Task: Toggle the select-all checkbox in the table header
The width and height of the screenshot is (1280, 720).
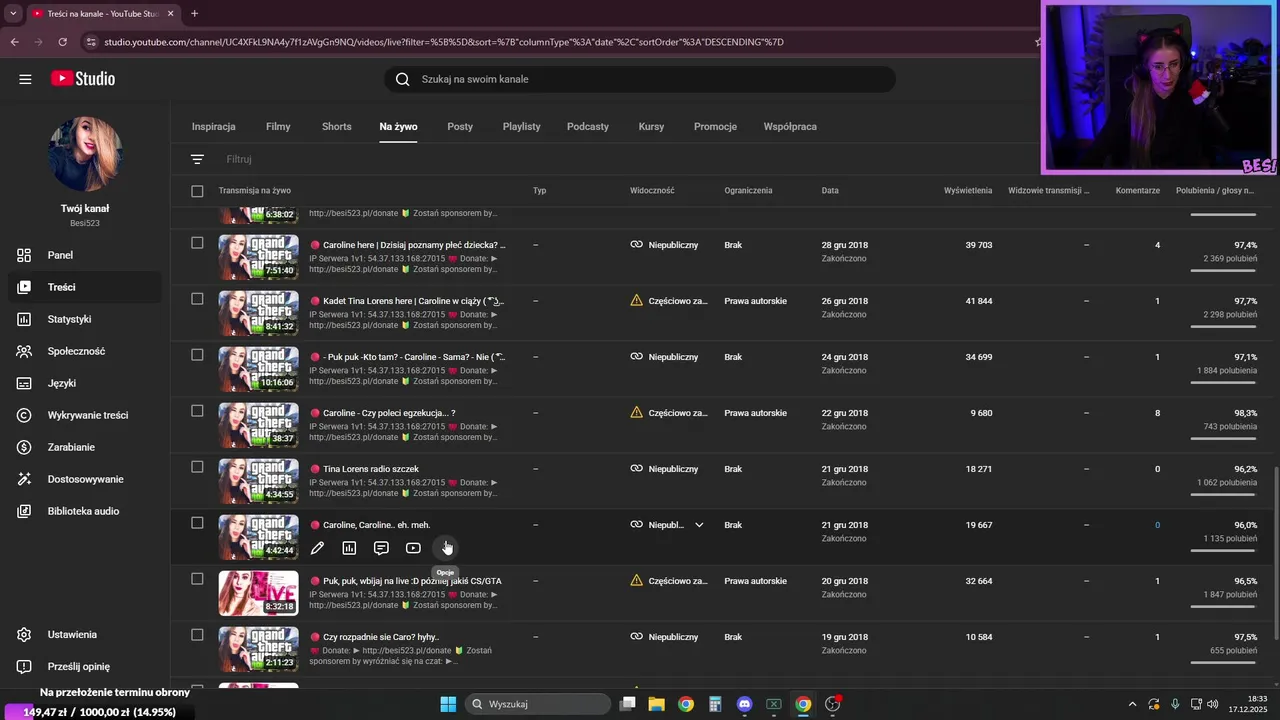Action: pyautogui.click(x=197, y=191)
